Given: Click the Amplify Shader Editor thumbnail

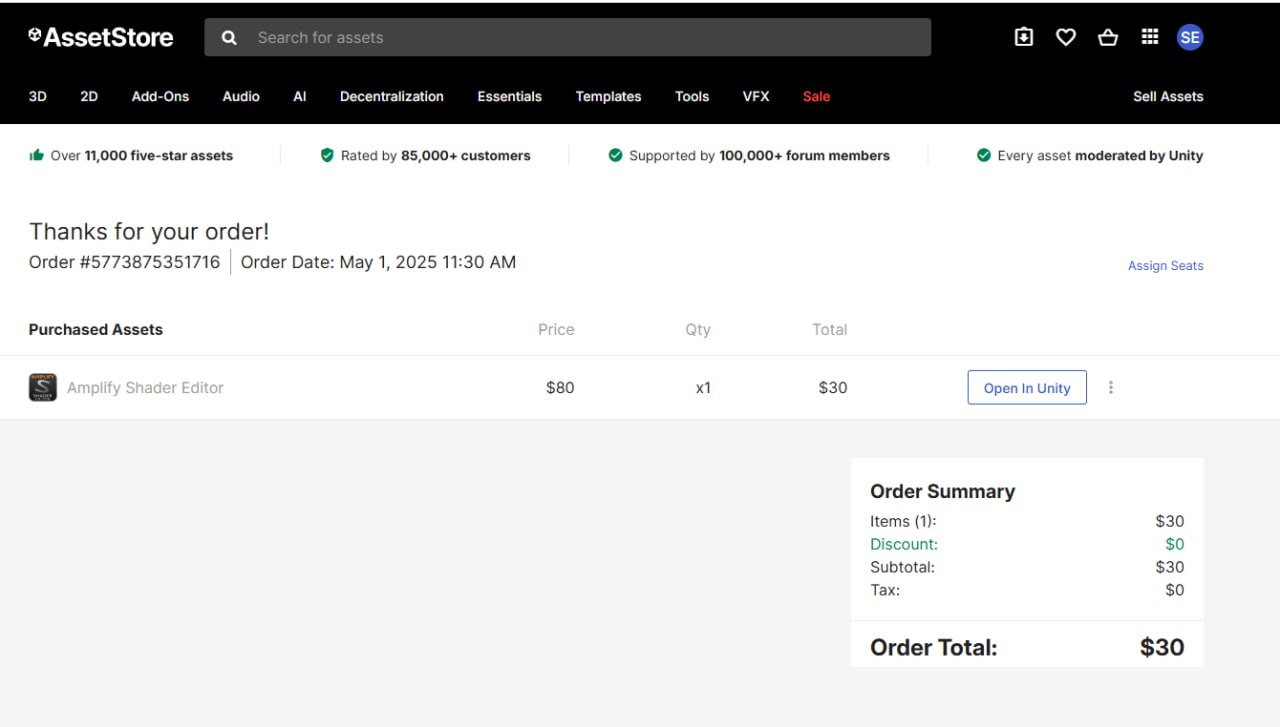Looking at the screenshot, I should [x=42, y=388].
